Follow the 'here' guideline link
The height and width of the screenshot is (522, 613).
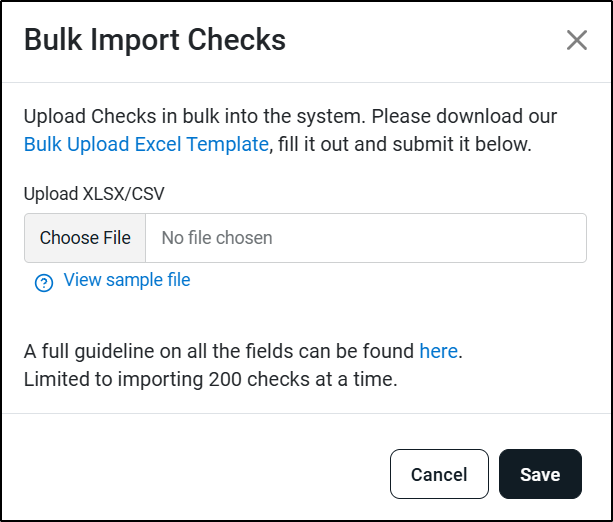(438, 351)
